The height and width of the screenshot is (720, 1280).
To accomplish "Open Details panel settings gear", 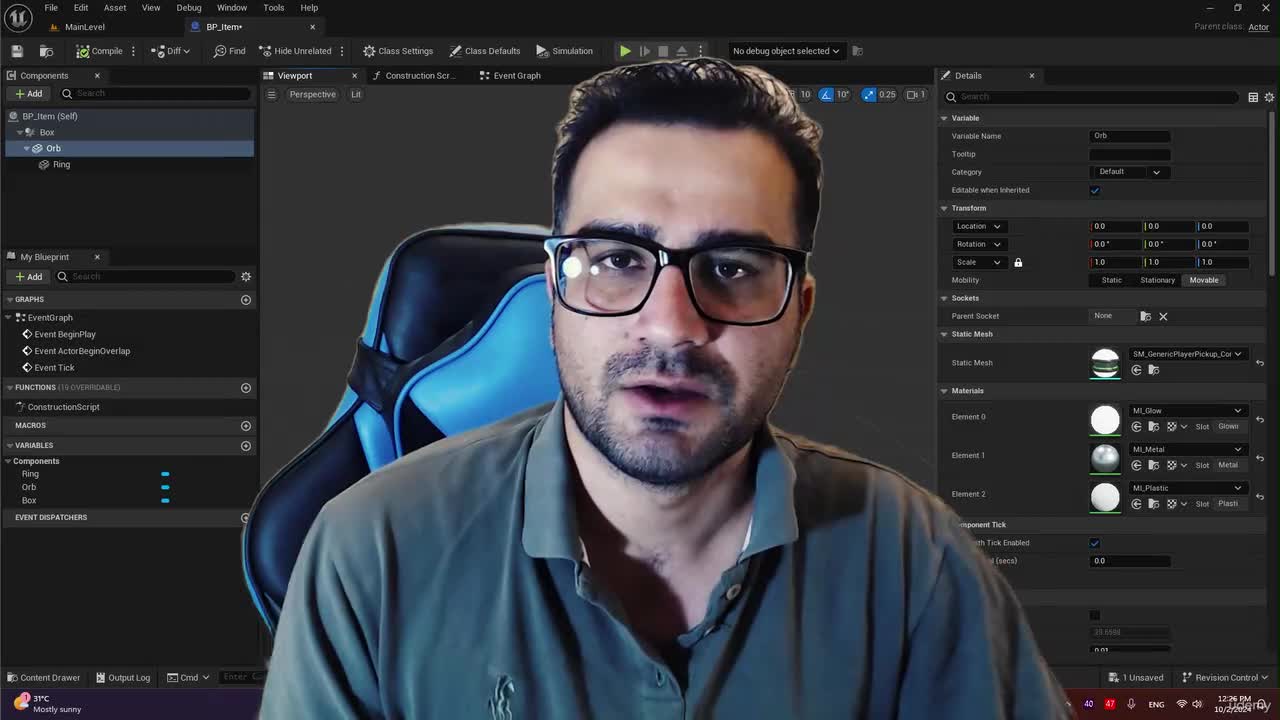I will click(1270, 97).
